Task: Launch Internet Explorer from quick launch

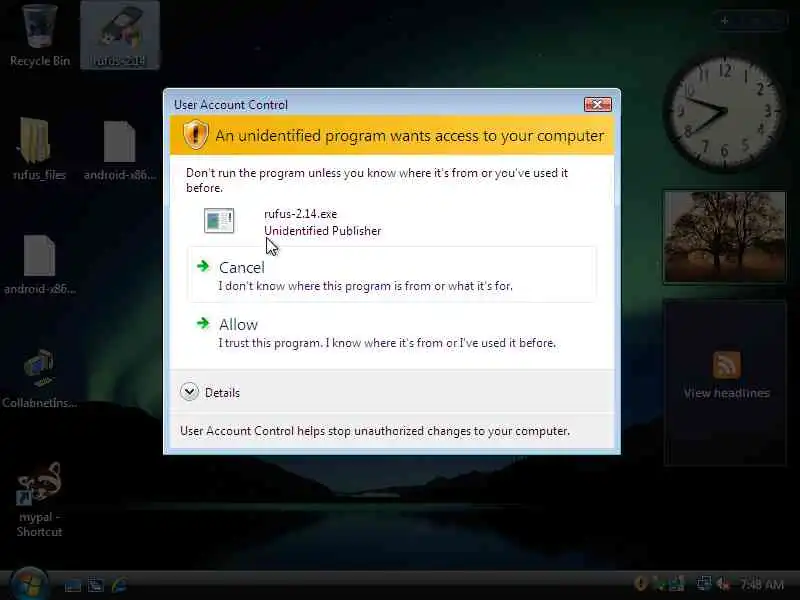Action: (x=119, y=585)
